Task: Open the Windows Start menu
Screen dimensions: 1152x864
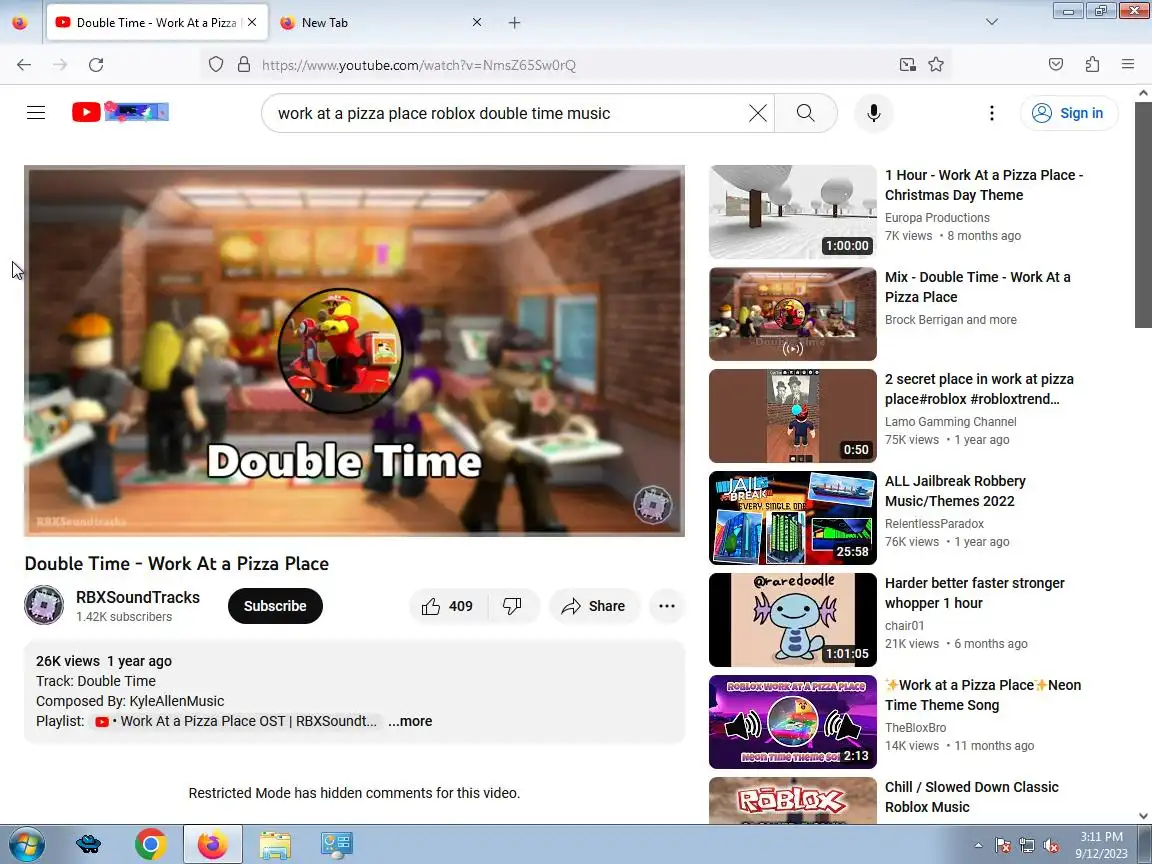Action: click(26, 844)
